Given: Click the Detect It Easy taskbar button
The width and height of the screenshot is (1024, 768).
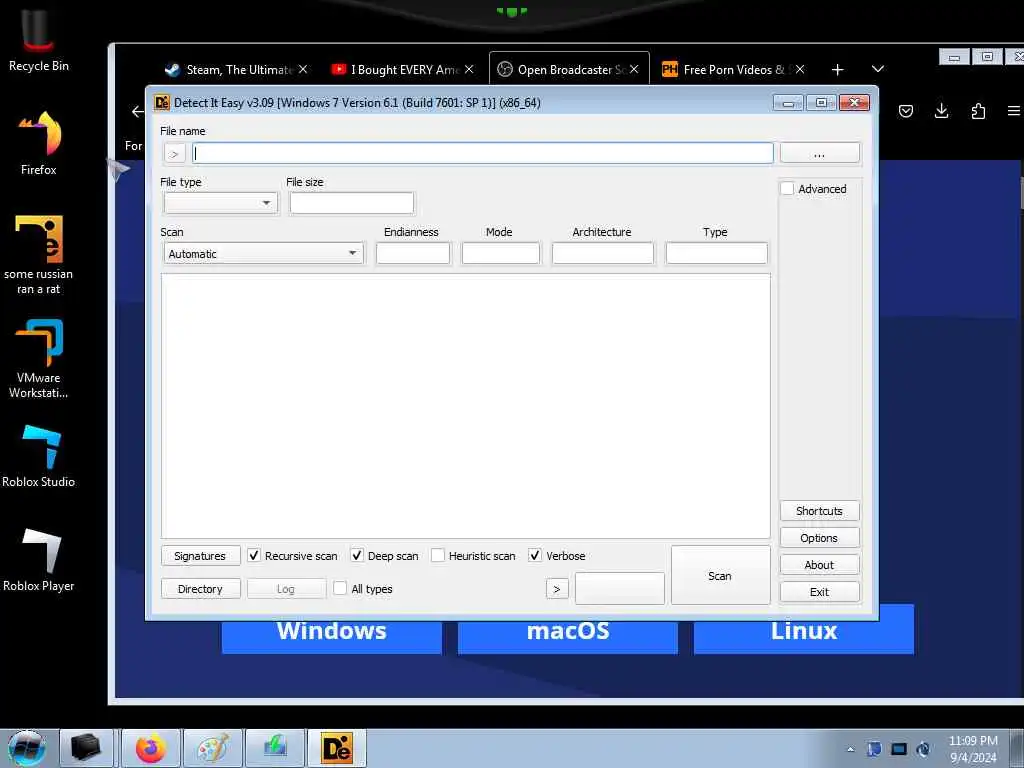Looking at the screenshot, I should pos(337,748).
